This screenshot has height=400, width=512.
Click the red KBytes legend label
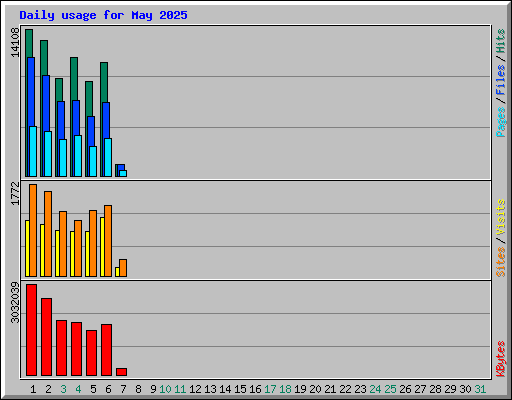pos(500,359)
